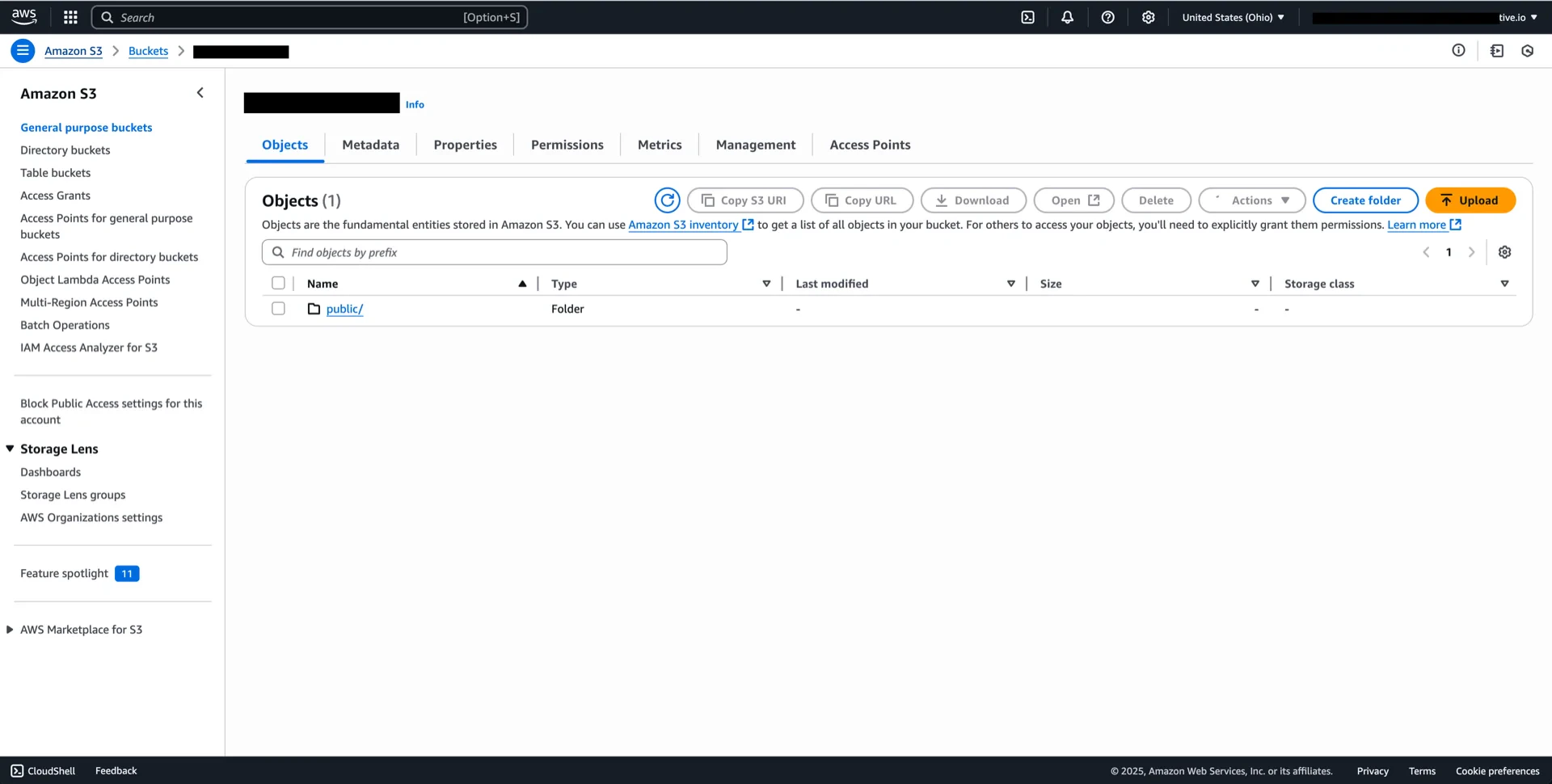Focus the Find objects by prefix field
The width and height of the screenshot is (1552, 784).
(494, 252)
